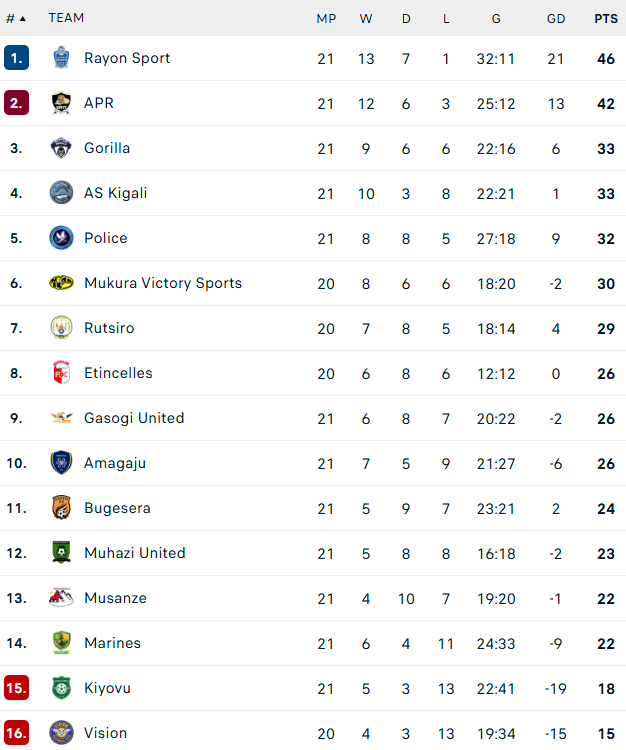626x750 pixels.
Task: Click the MP column header
Action: [x=326, y=18]
